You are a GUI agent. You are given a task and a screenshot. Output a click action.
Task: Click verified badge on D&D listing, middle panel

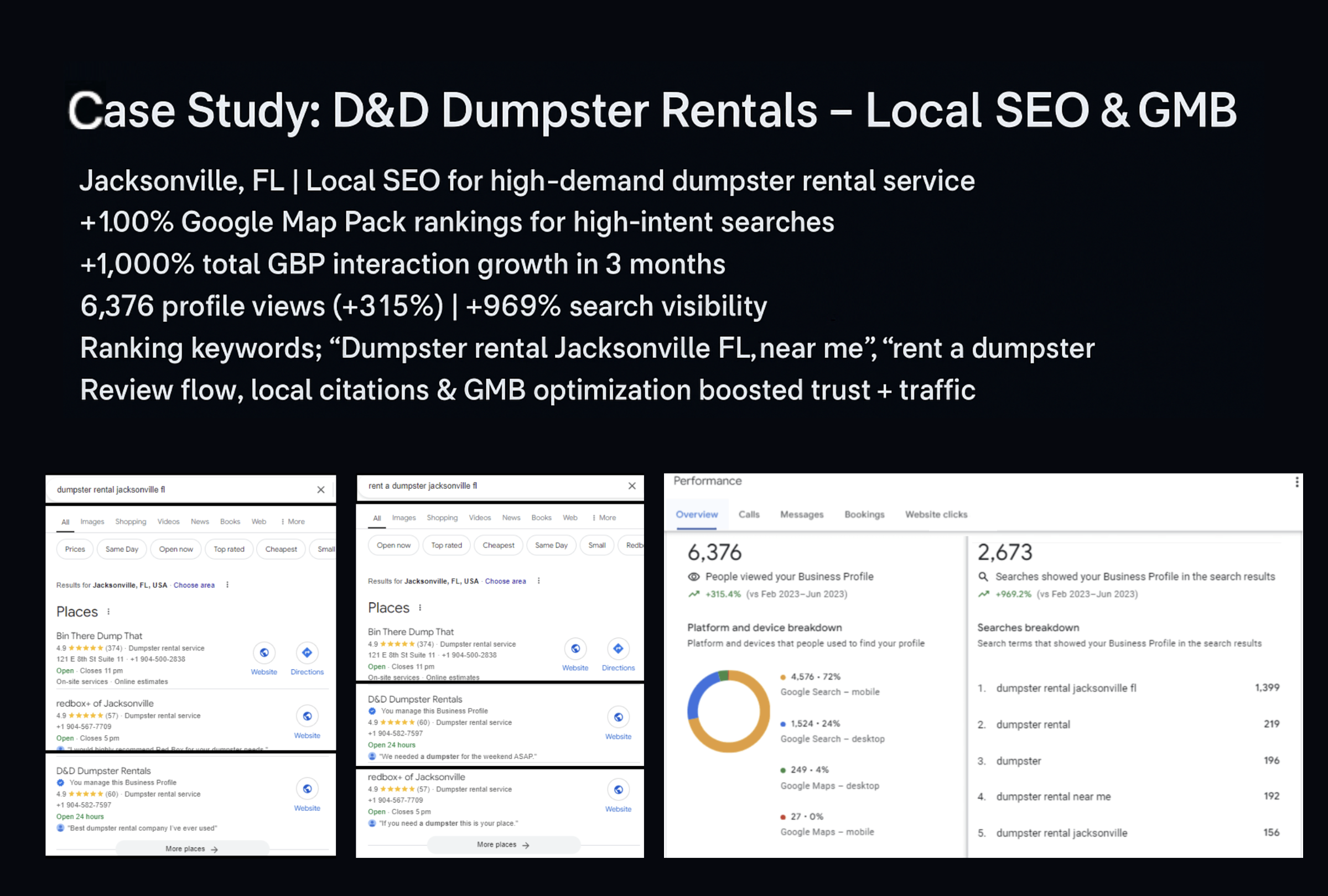click(372, 711)
